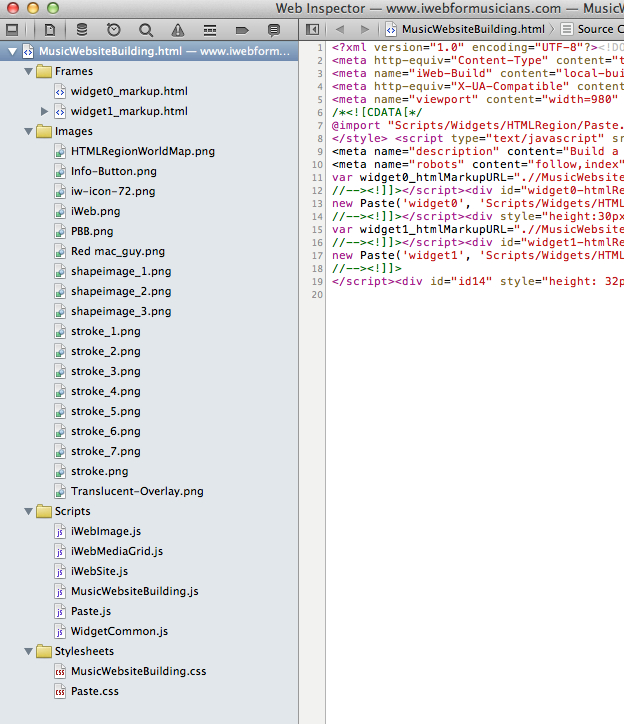Click the @import Scripts/Widgets source line
The width and height of the screenshot is (624, 724).
point(478,126)
